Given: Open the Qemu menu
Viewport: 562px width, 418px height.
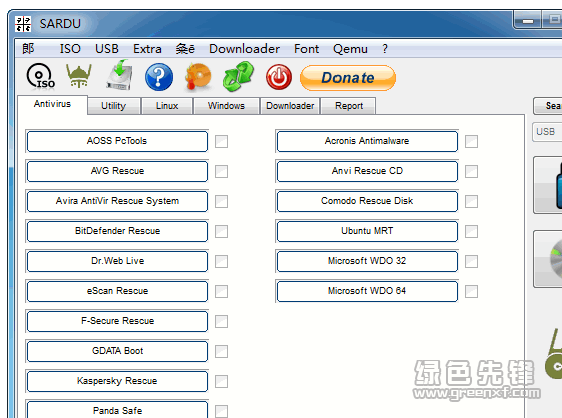Looking at the screenshot, I should pos(350,49).
